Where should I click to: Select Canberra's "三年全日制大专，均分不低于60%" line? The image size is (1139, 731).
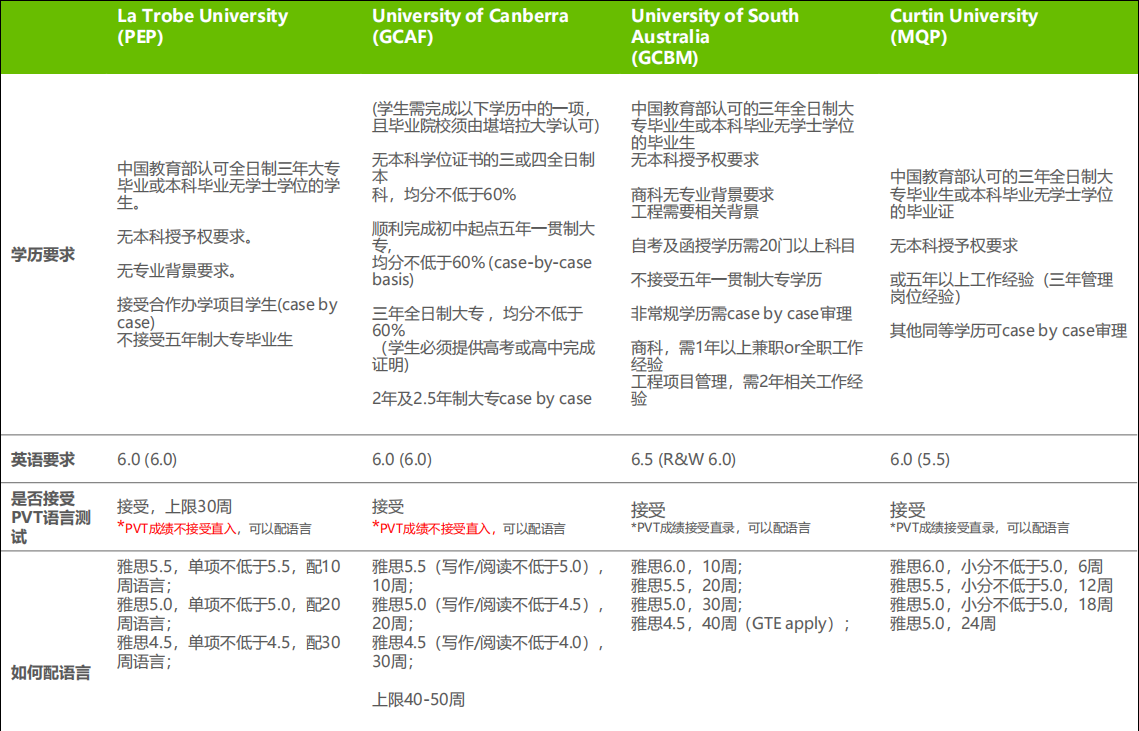point(478,322)
